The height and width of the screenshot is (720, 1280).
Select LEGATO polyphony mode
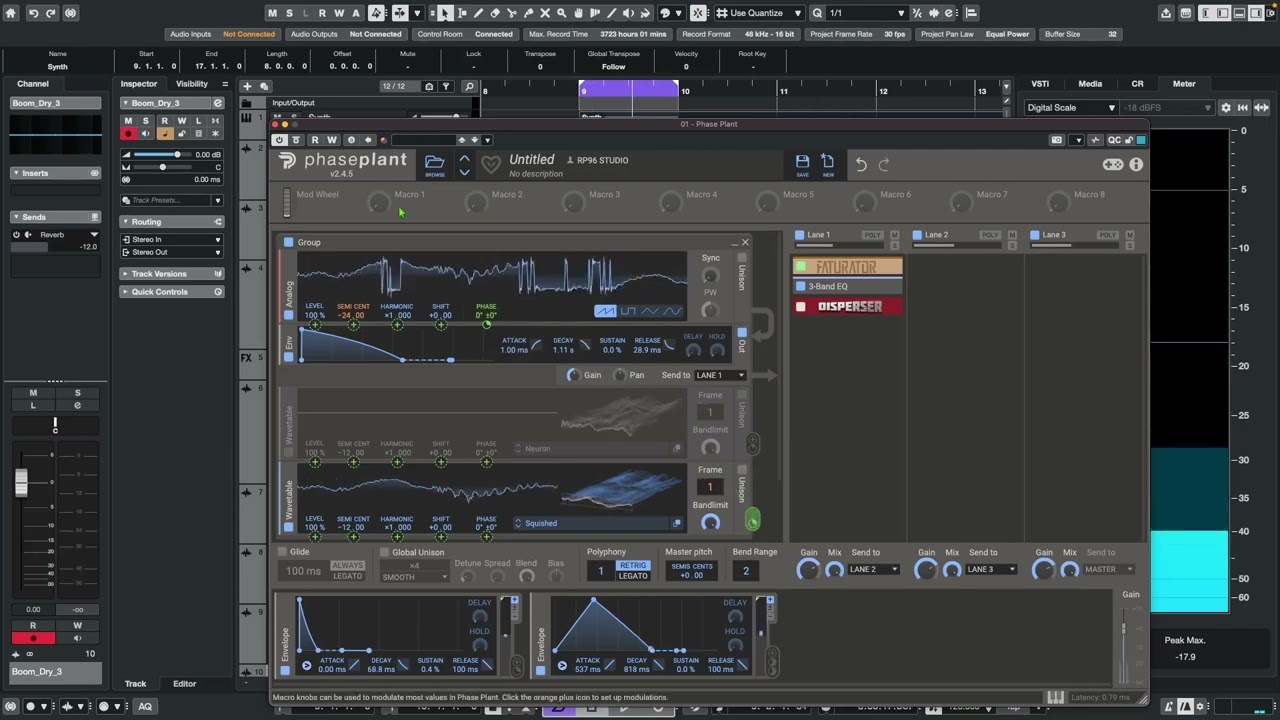[633, 576]
